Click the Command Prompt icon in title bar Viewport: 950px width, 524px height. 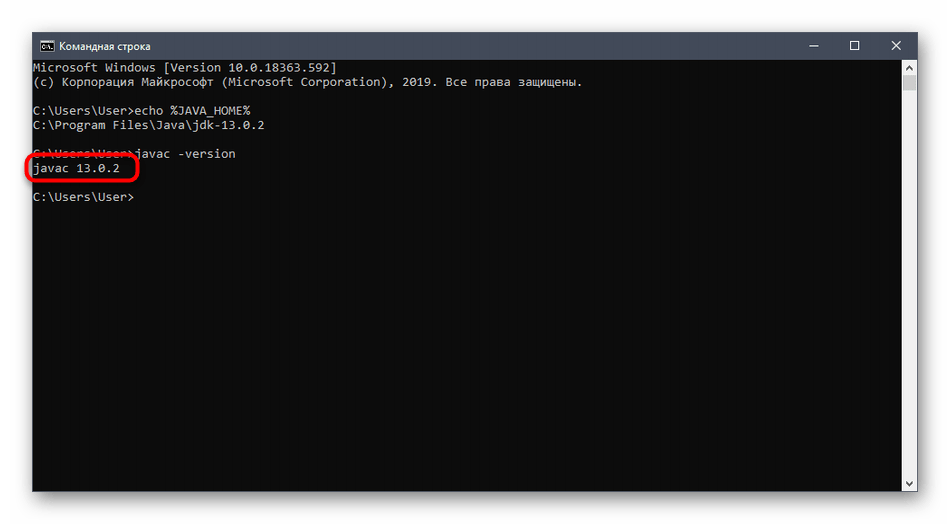click(x=46, y=46)
